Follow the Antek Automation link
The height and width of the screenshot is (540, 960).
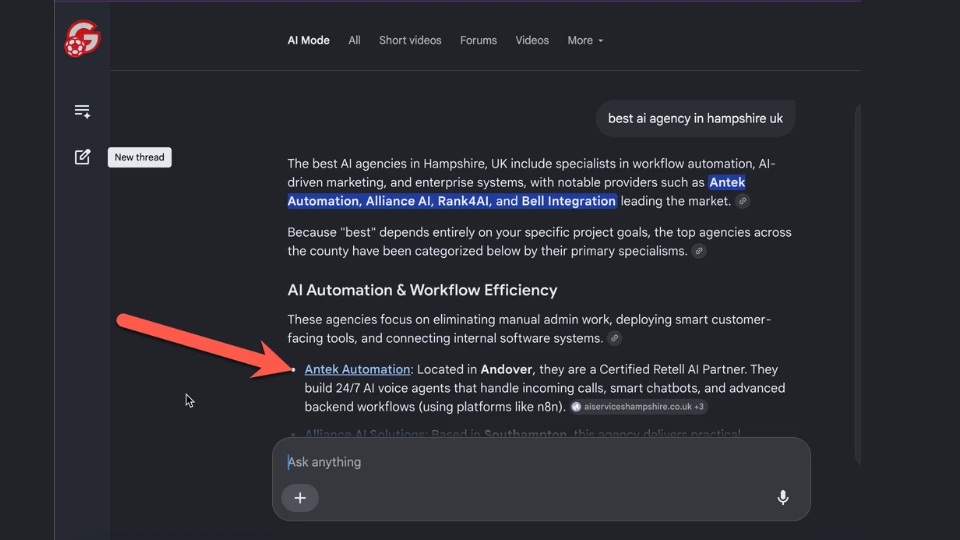tap(358, 369)
